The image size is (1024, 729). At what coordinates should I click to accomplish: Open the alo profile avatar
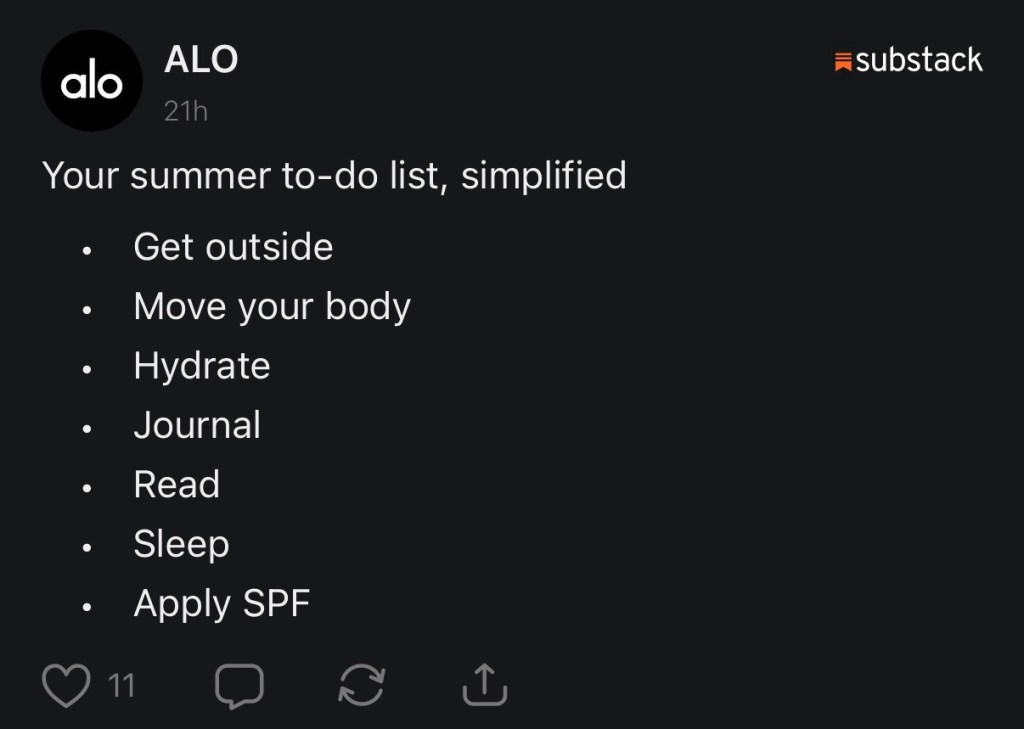[91, 80]
